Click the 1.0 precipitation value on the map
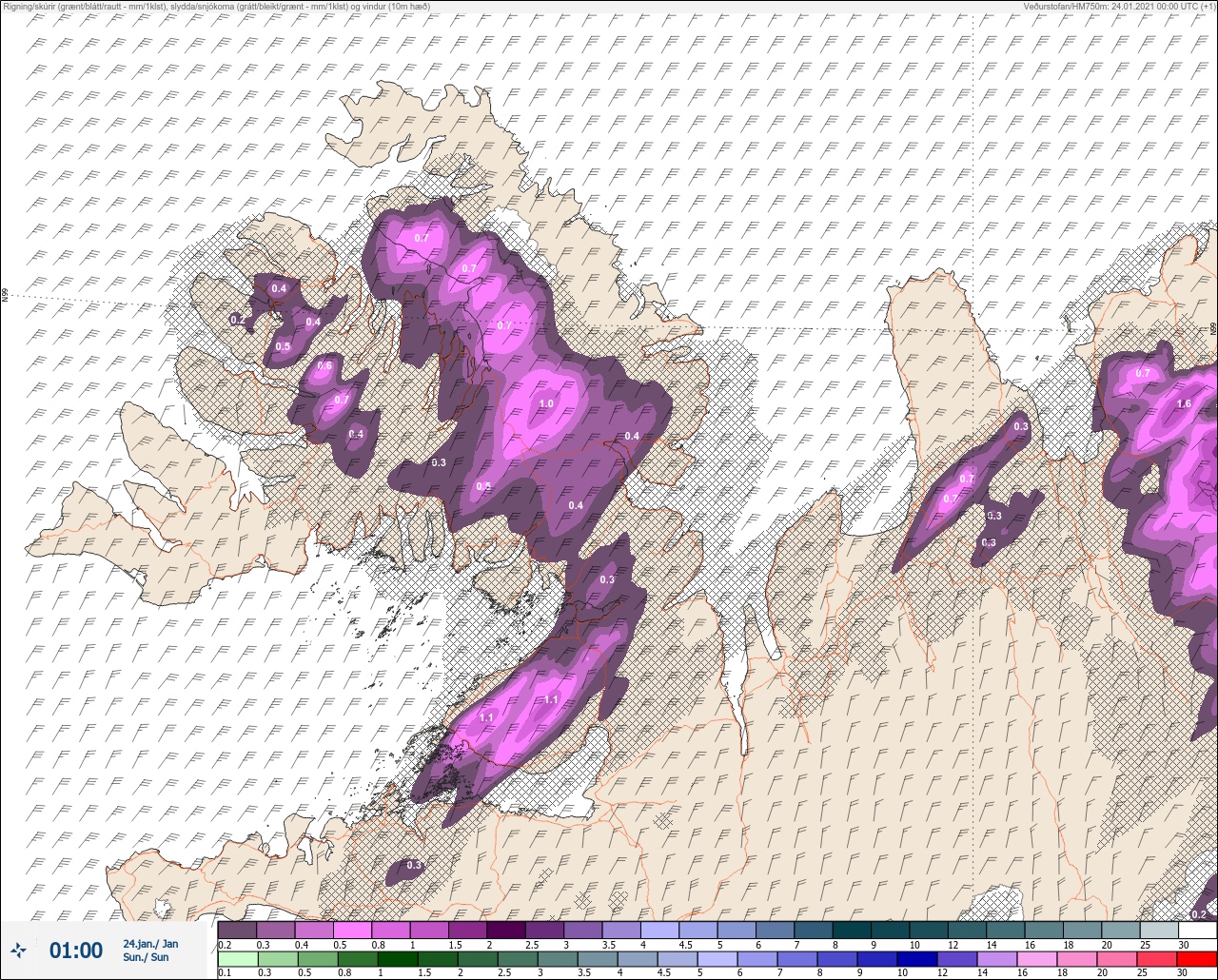This screenshot has width=1218, height=980. click(x=546, y=403)
